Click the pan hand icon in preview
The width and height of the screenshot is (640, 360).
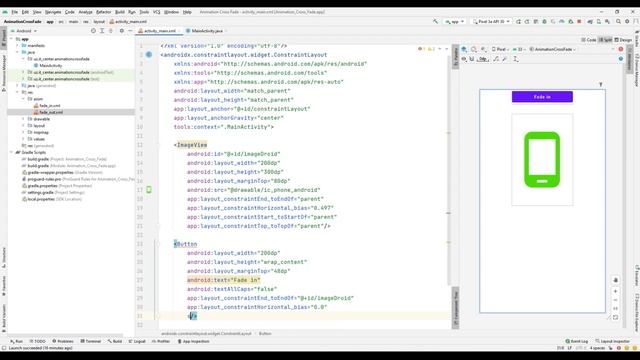pyautogui.click(x=616, y=280)
